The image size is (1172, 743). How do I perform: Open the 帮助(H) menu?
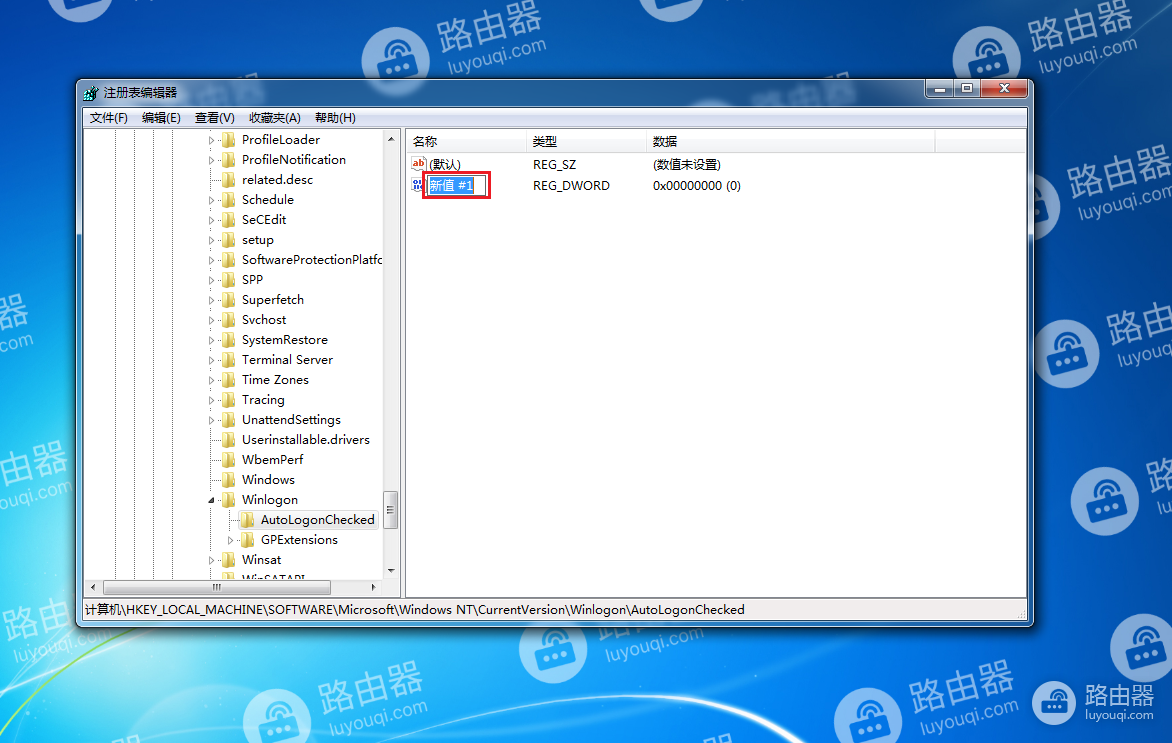tap(335, 118)
